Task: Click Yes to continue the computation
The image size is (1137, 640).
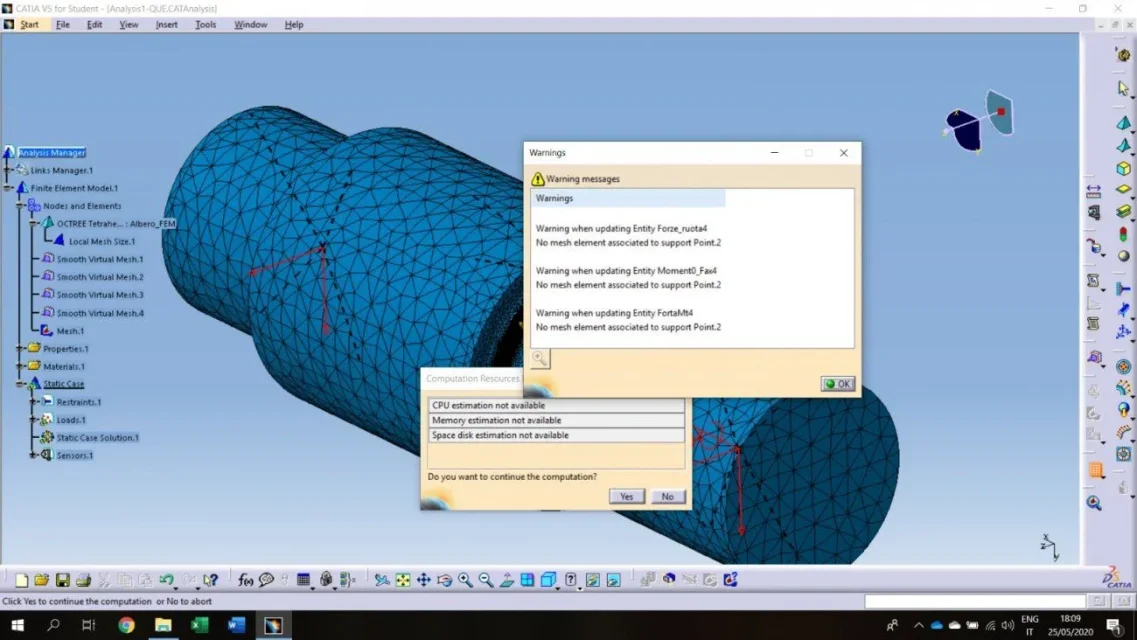Action: [x=627, y=496]
